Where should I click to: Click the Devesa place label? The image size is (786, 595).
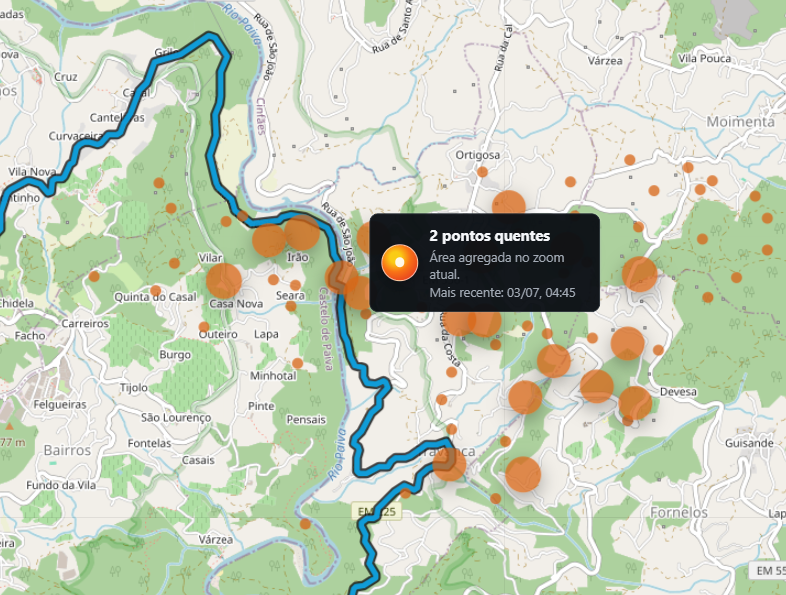[x=678, y=391]
